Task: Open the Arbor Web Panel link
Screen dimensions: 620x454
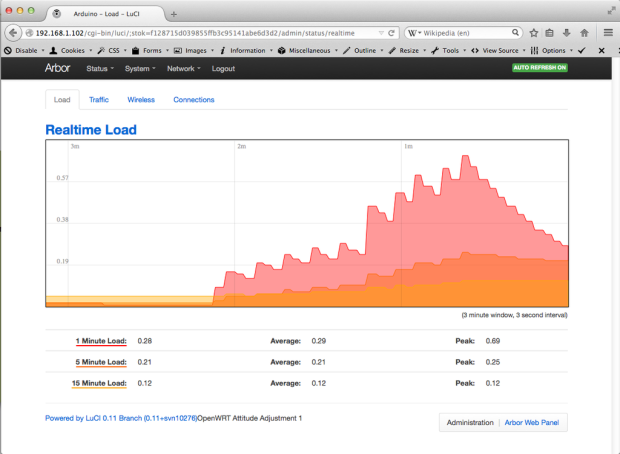Action: 531,422
